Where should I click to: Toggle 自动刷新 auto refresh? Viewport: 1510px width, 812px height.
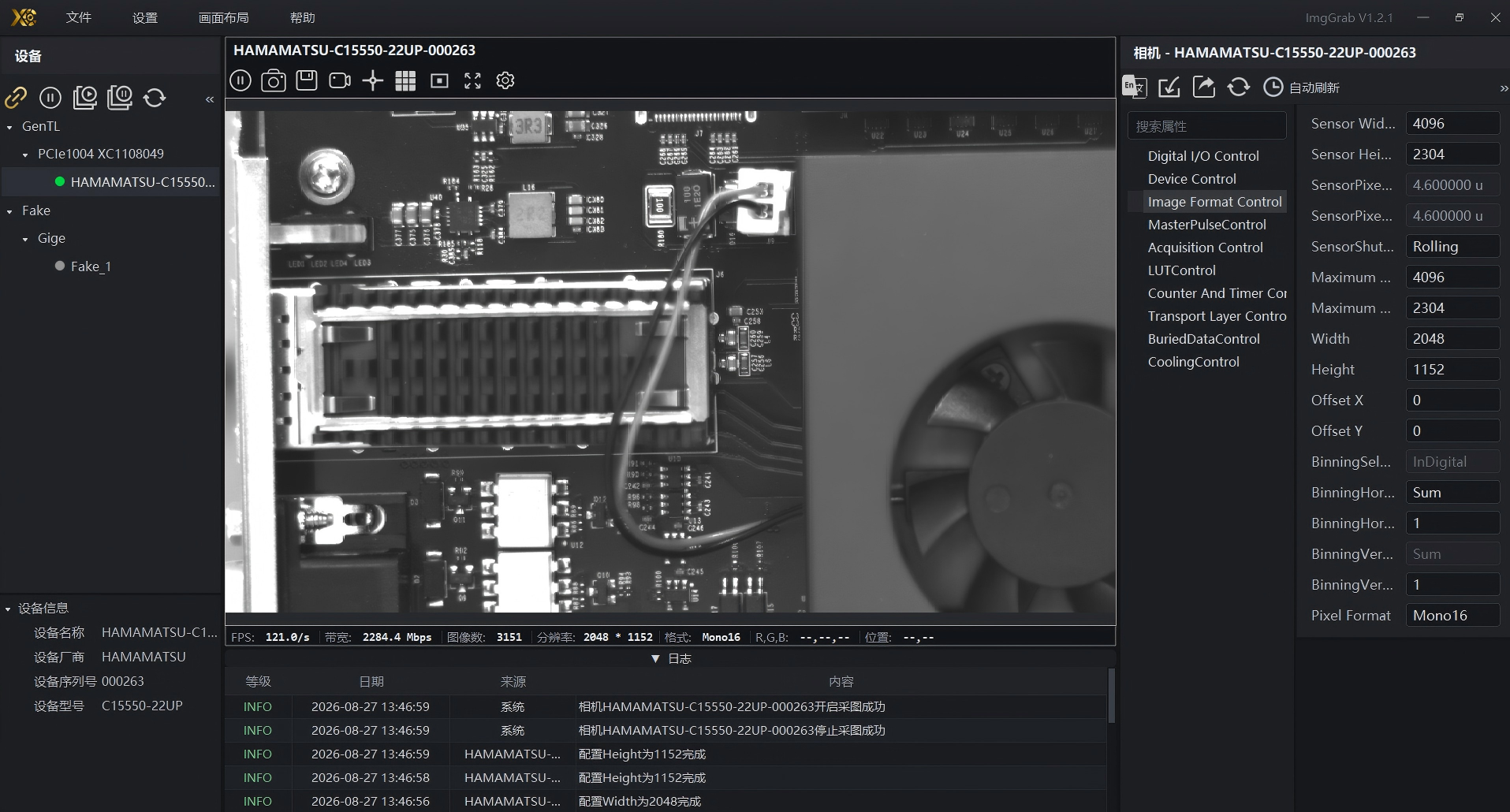(x=1301, y=88)
